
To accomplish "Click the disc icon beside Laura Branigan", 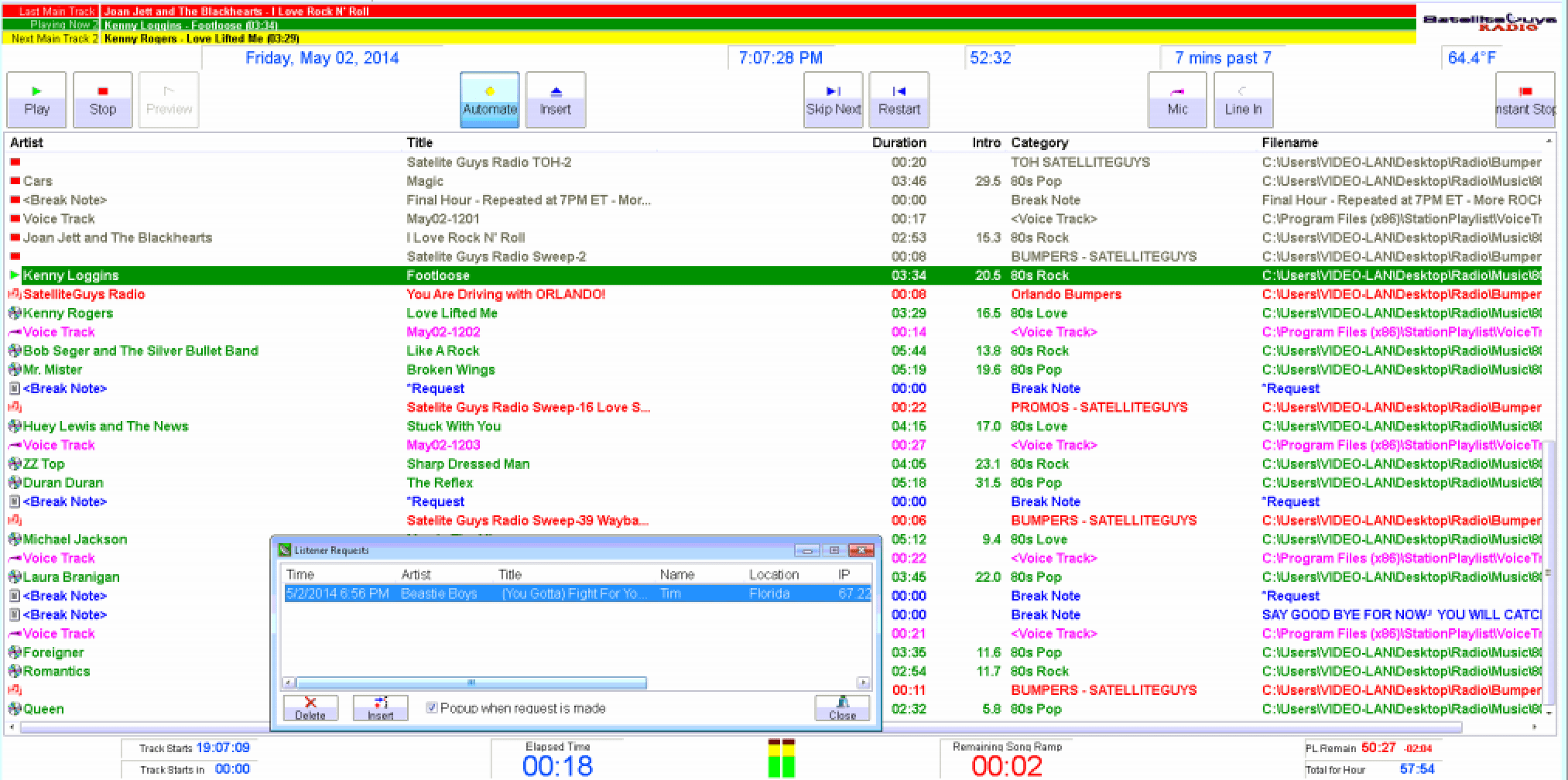I will coord(14,577).
